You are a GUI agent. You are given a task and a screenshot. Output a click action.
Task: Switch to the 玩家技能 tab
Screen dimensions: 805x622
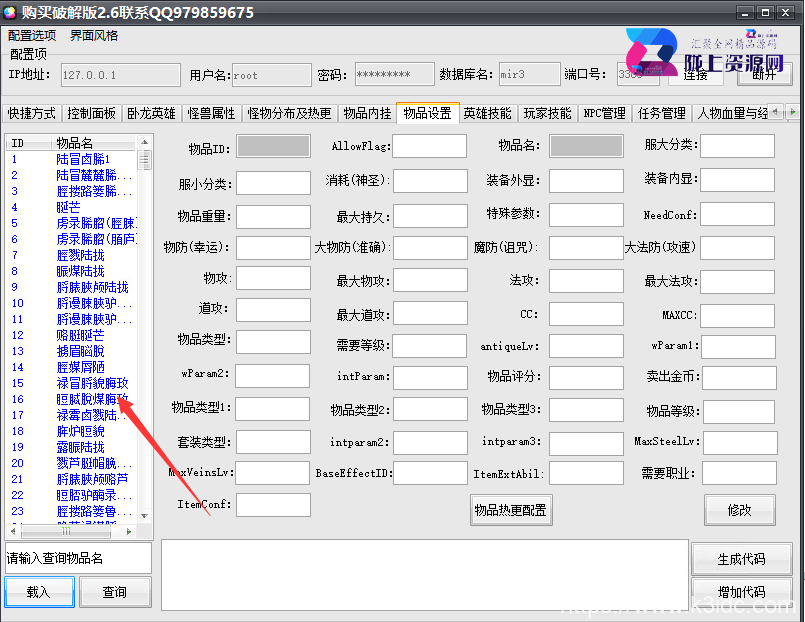(547, 113)
